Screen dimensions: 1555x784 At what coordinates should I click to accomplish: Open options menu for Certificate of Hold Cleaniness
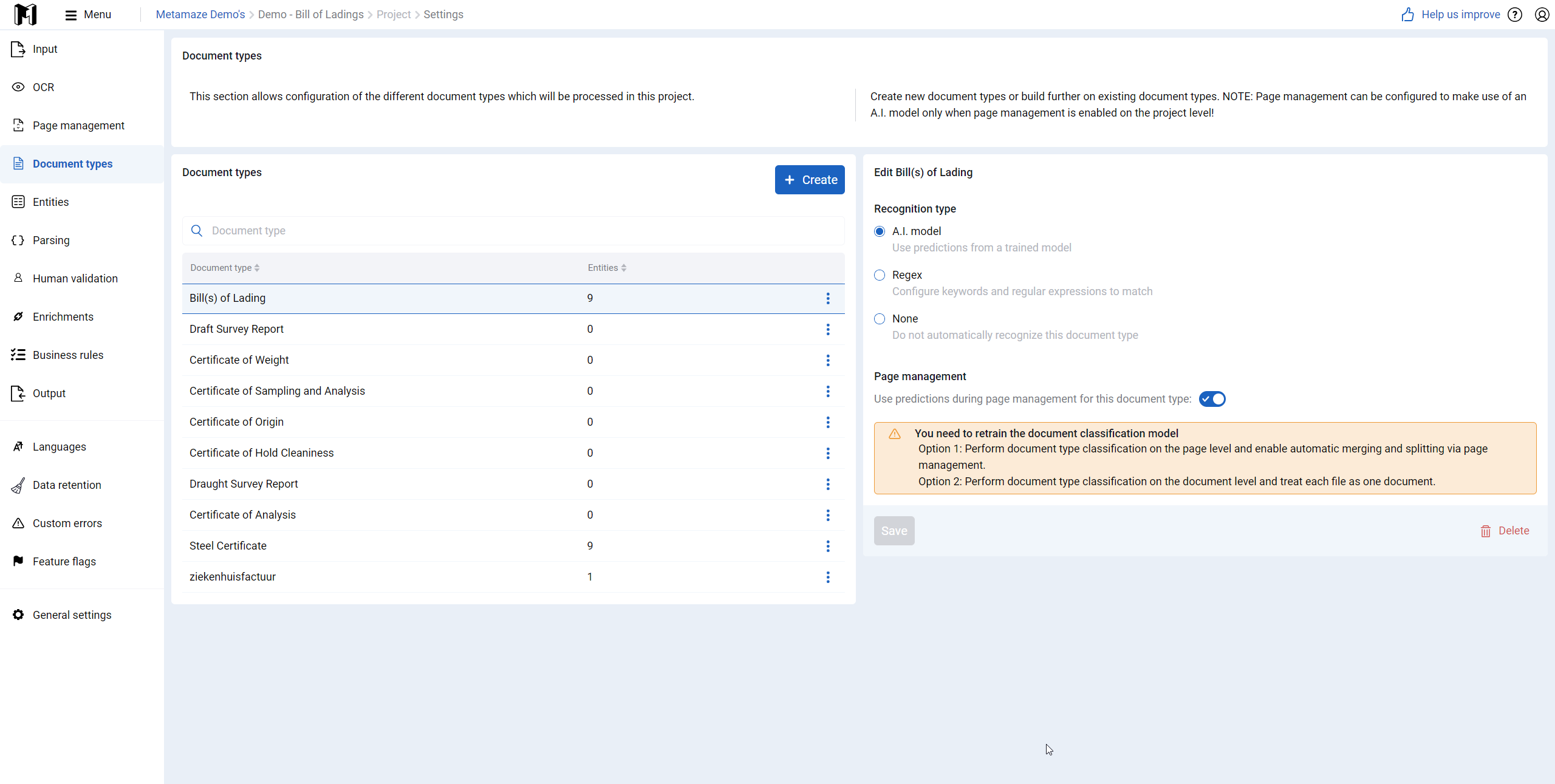point(828,453)
